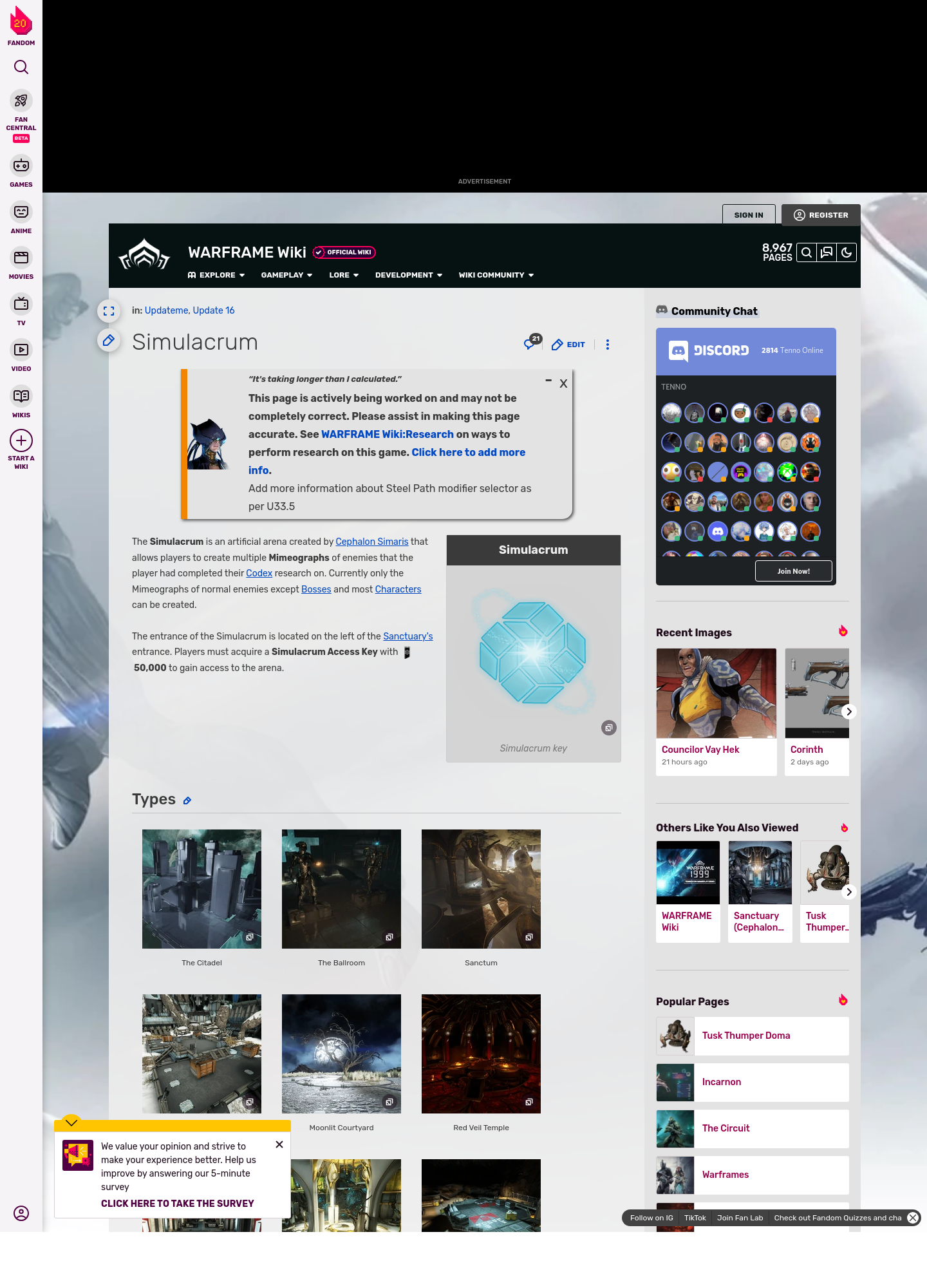Toggle dark theme moon icon

(847, 252)
